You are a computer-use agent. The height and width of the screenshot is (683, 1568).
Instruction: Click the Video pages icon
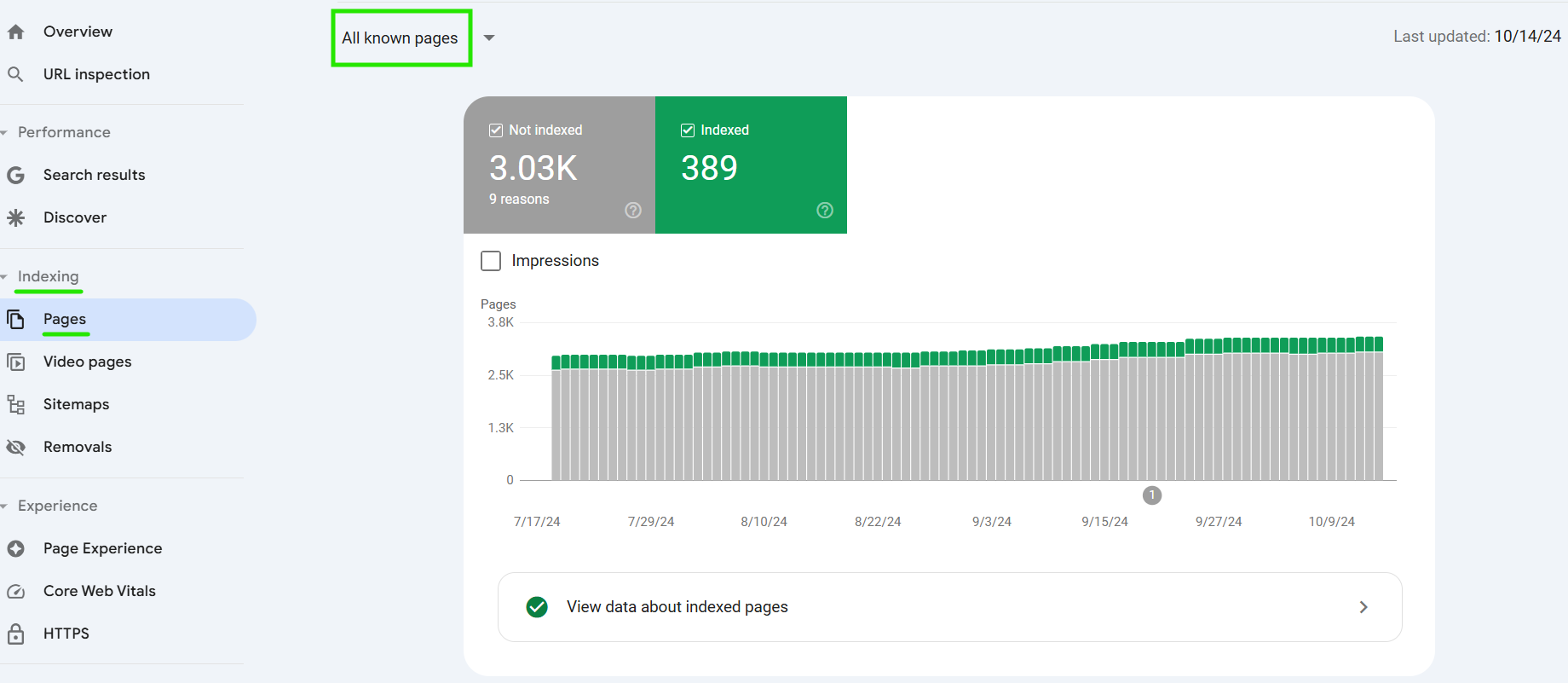coord(15,362)
